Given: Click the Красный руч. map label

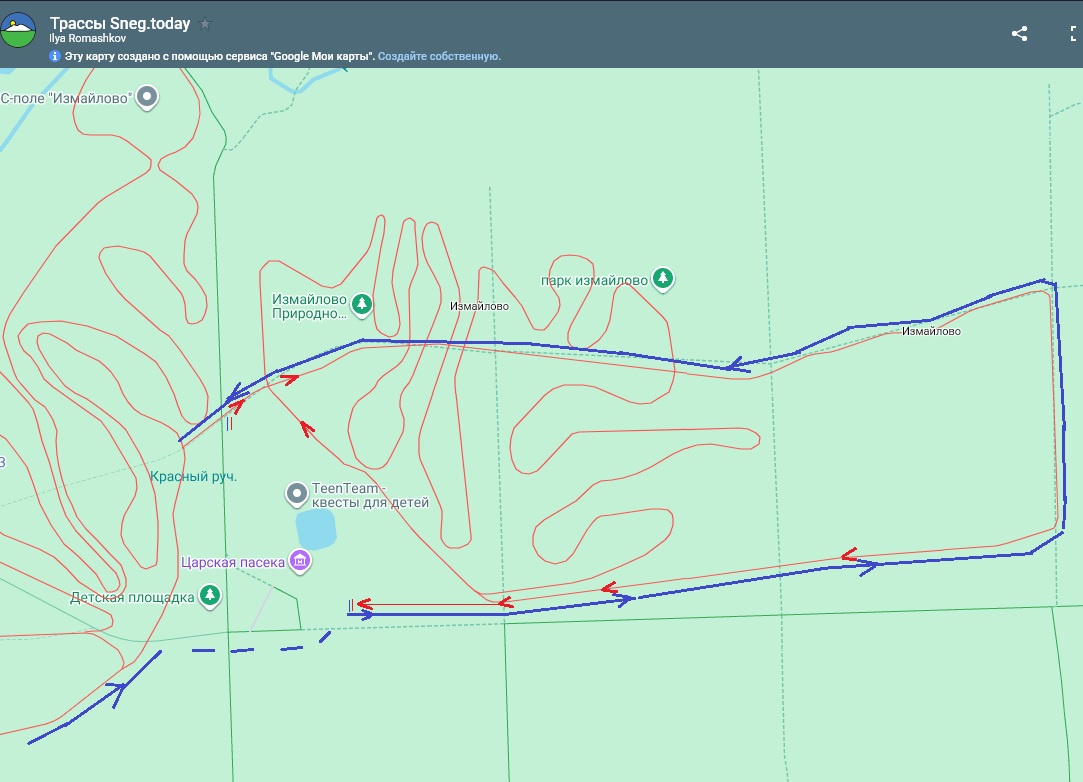Looking at the screenshot, I should (193, 477).
